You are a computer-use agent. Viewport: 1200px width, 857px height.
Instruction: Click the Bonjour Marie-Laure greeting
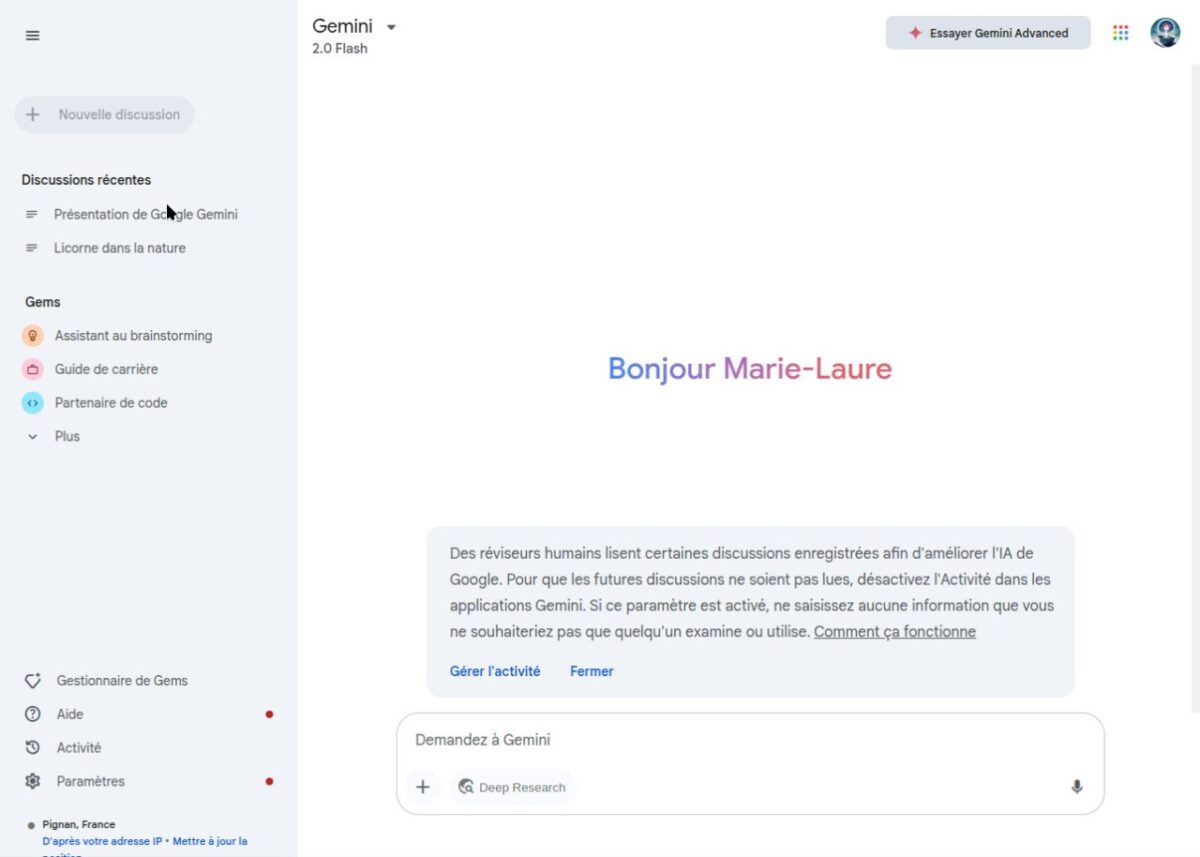750,369
